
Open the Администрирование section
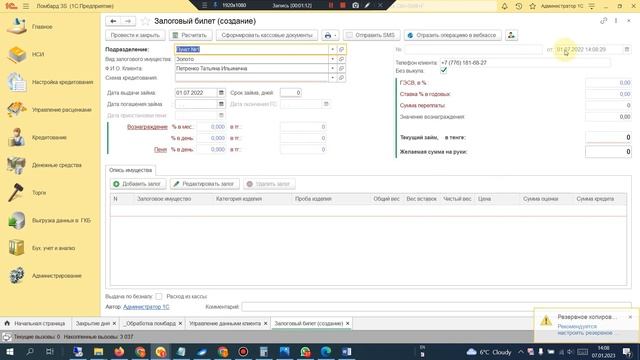(x=56, y=276)
